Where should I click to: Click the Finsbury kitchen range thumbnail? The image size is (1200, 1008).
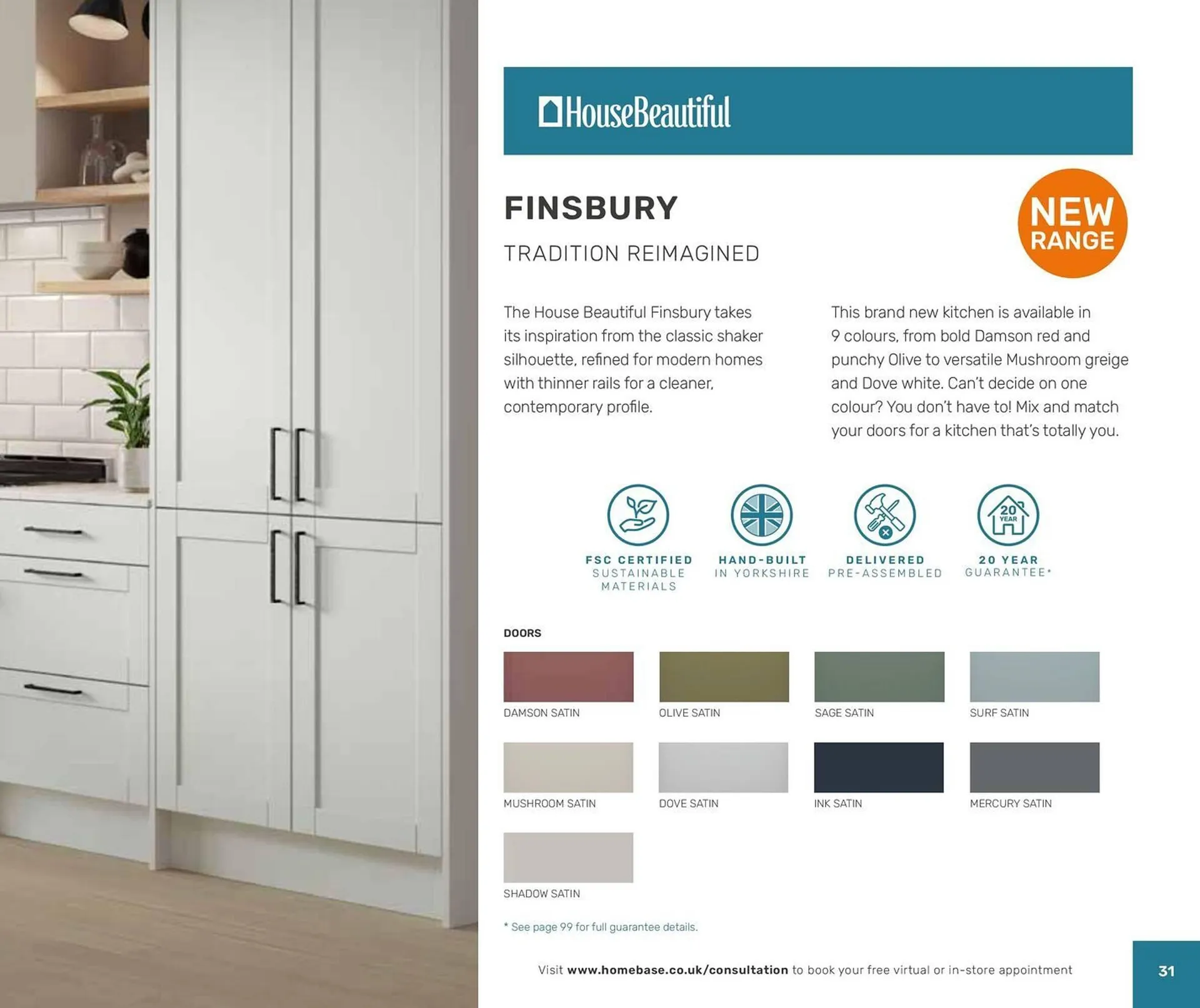point(240,504)
